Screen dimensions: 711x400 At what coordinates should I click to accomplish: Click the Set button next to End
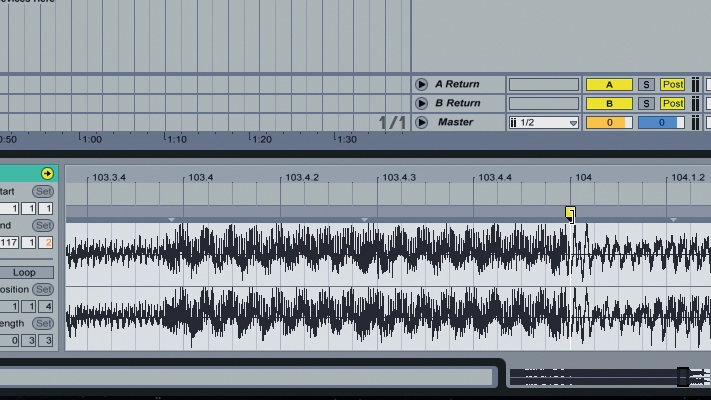click(43, 225)
